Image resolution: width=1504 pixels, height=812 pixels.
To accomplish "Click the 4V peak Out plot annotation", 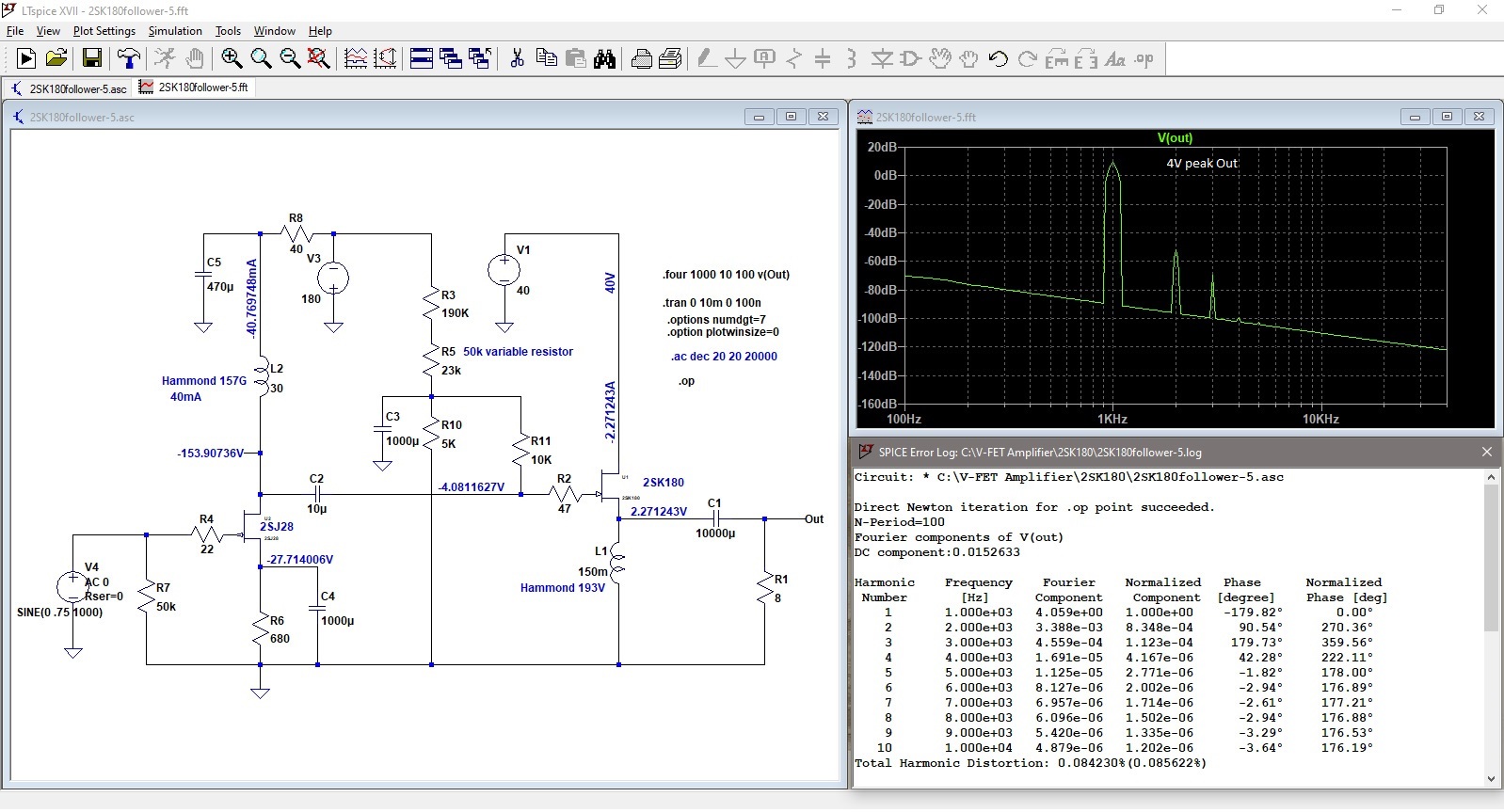I will coord(1202,163).
